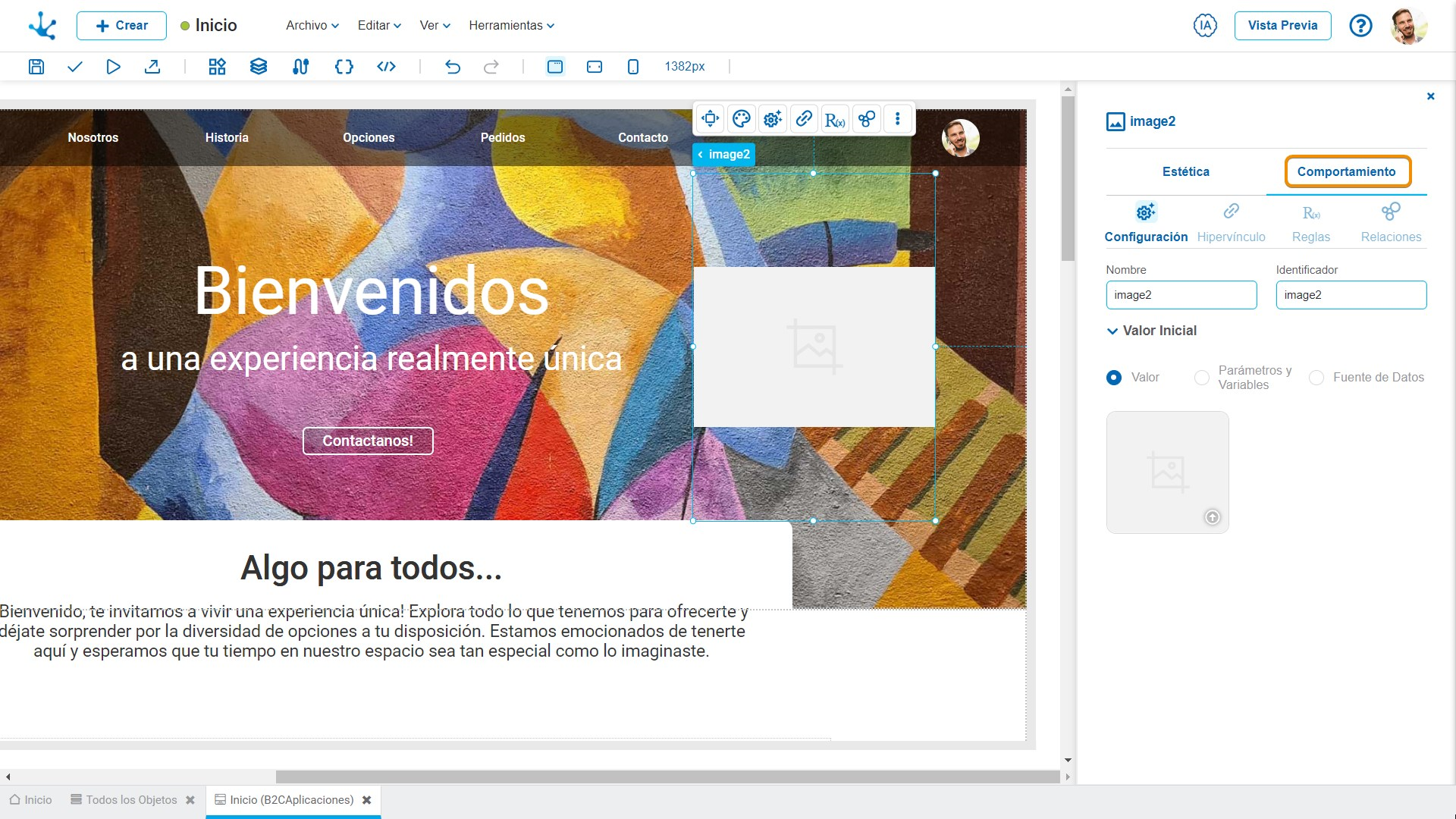The height and width of the screenshot is (819, 1456).
Task: Open the Ver menu
Action: (435, 26)
